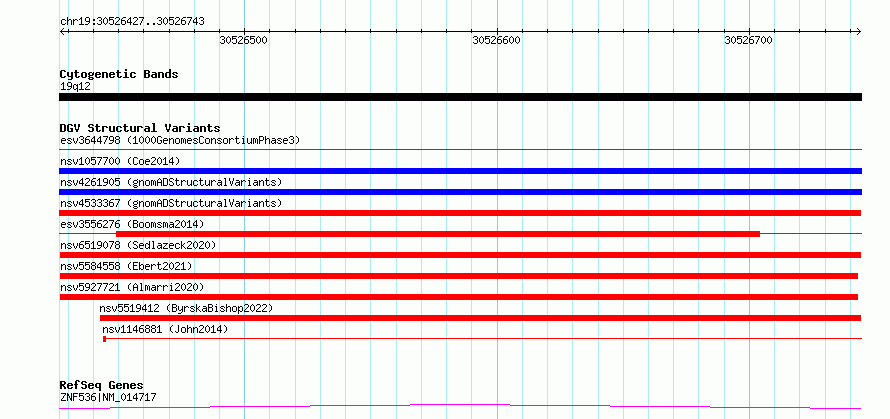Select the red nsv6519078 variant bar
The image size is (890, 419).
460,255
